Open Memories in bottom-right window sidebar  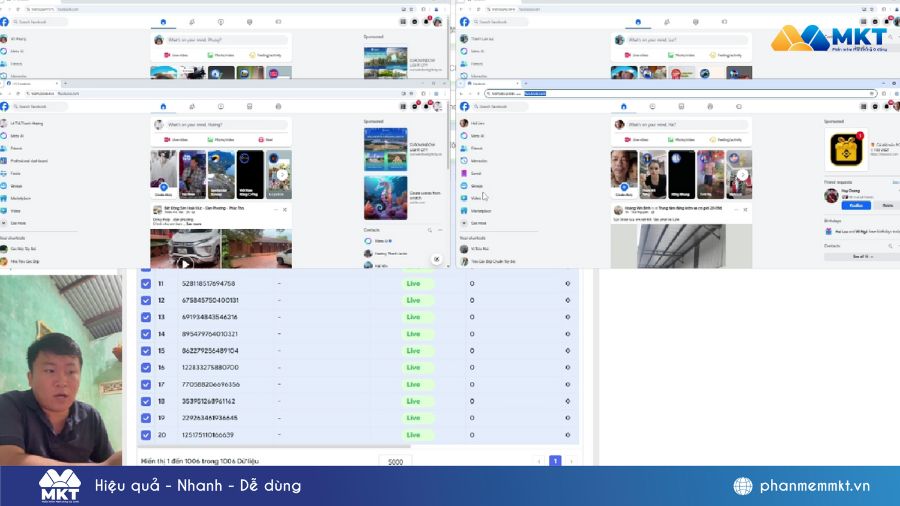click(x=478, y=160)
